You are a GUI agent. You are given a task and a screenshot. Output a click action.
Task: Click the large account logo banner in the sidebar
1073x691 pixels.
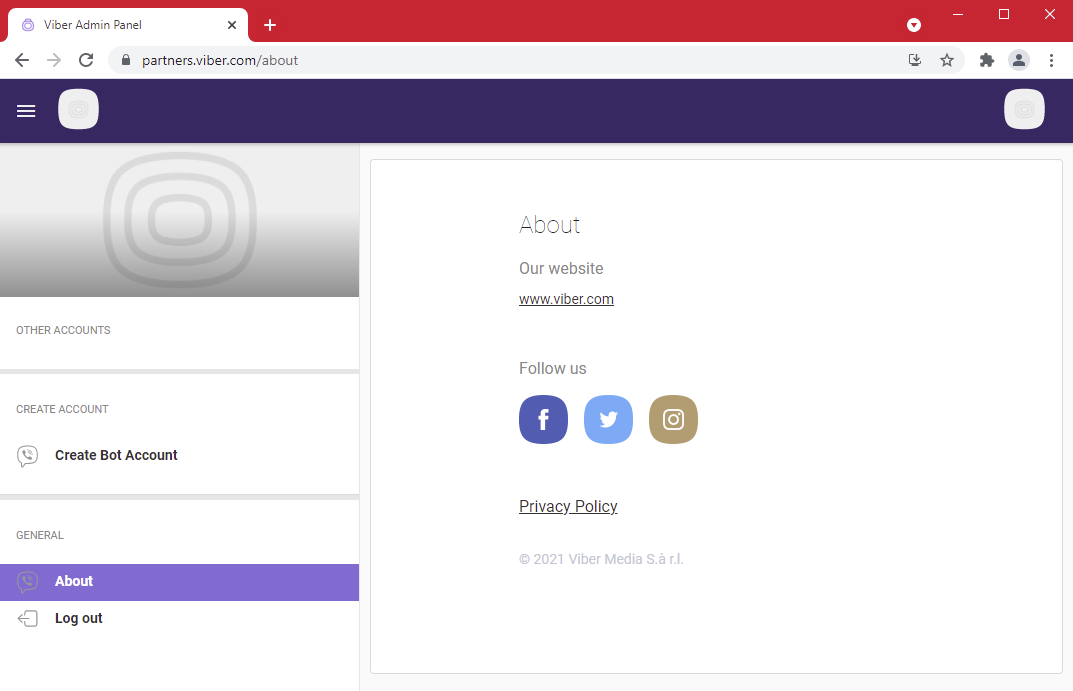pos(180,220)
